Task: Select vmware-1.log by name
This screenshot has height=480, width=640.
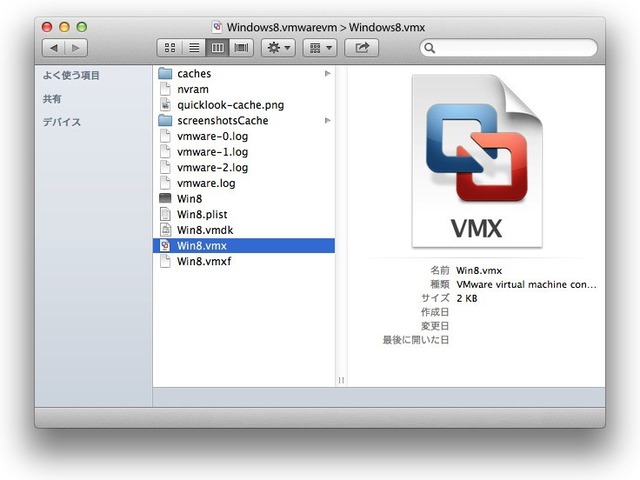Action: [x=212, y=152]
